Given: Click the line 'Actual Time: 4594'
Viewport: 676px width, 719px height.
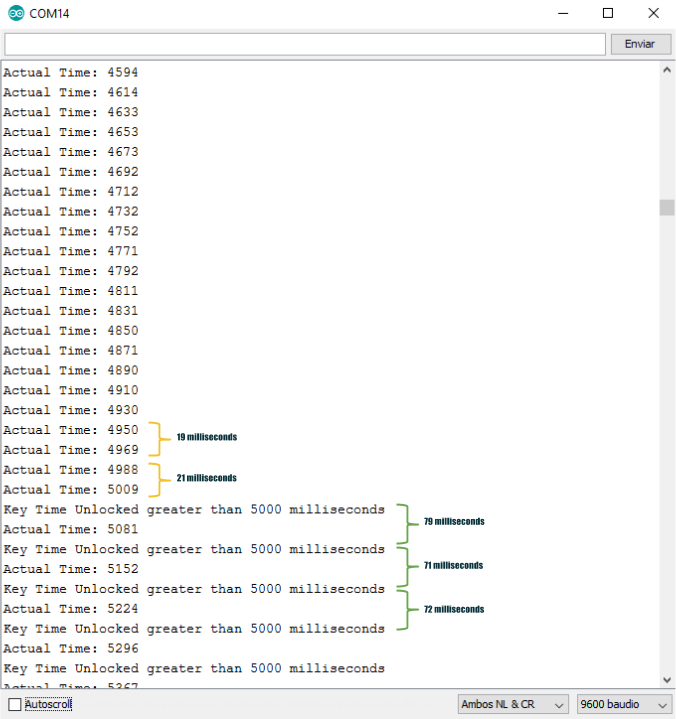Looking at the screenshot, I should click(x=71, y=72).
